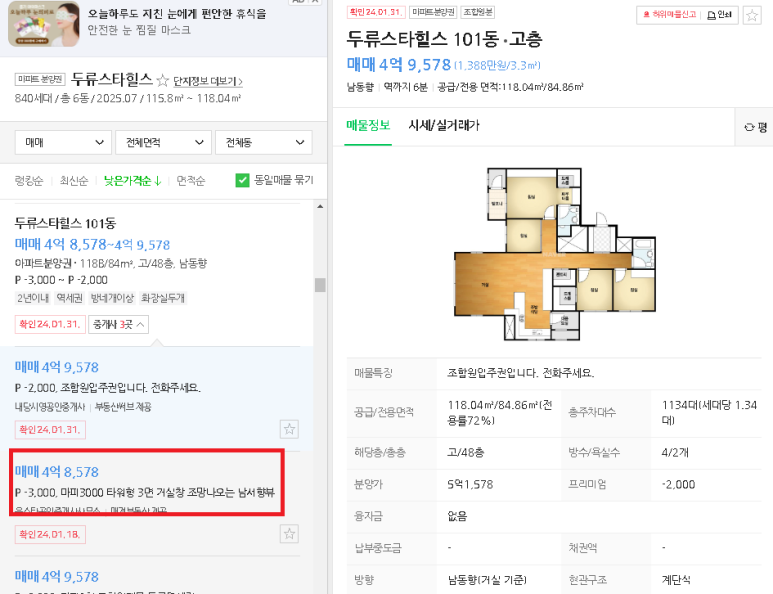Report false listing via 허위매물신고
Image resolution: width=773 pixels, height=594 pixels.
tap(669, 15)
